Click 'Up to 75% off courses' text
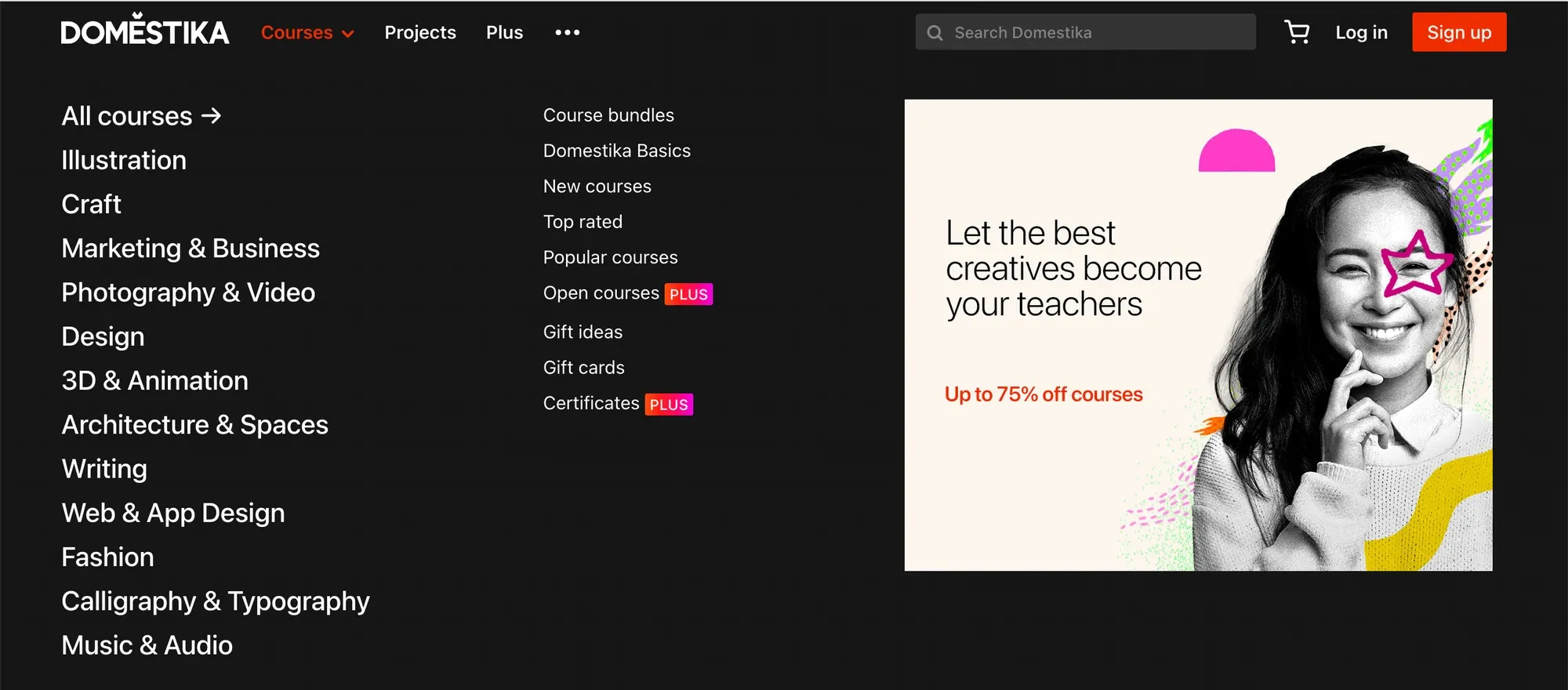The height and width of the screenshot is (690, 1568). pos(1044,394)
